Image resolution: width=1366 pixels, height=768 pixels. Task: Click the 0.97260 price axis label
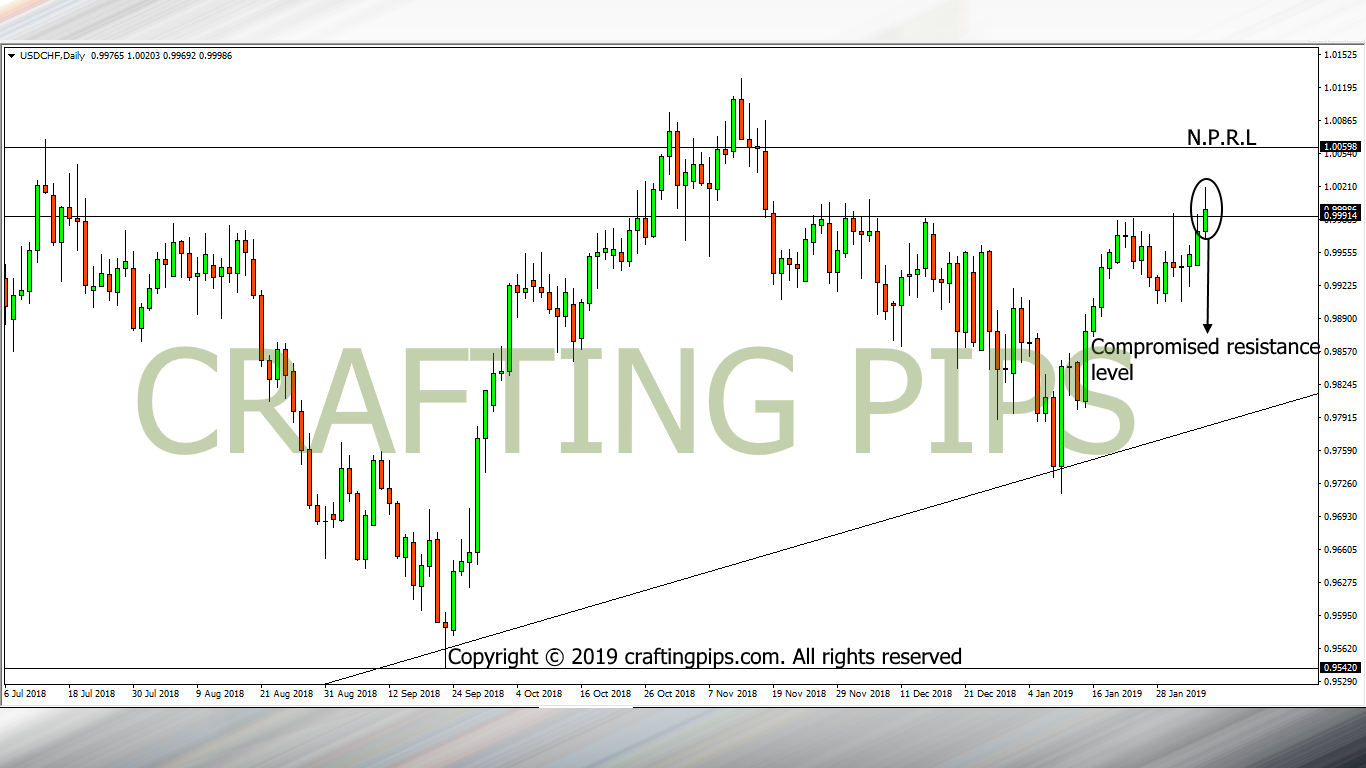1339,484
